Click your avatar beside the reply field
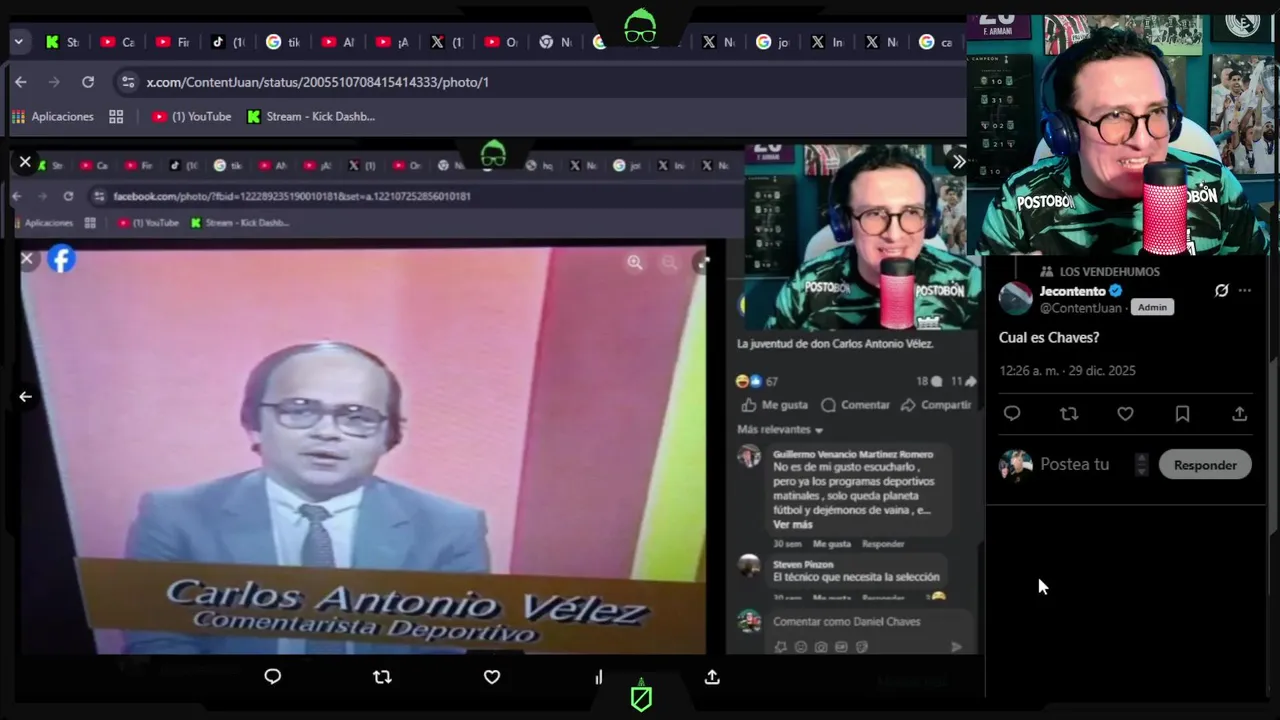The height and width of the screenshot is (720, 1280). pos(1016,465)
